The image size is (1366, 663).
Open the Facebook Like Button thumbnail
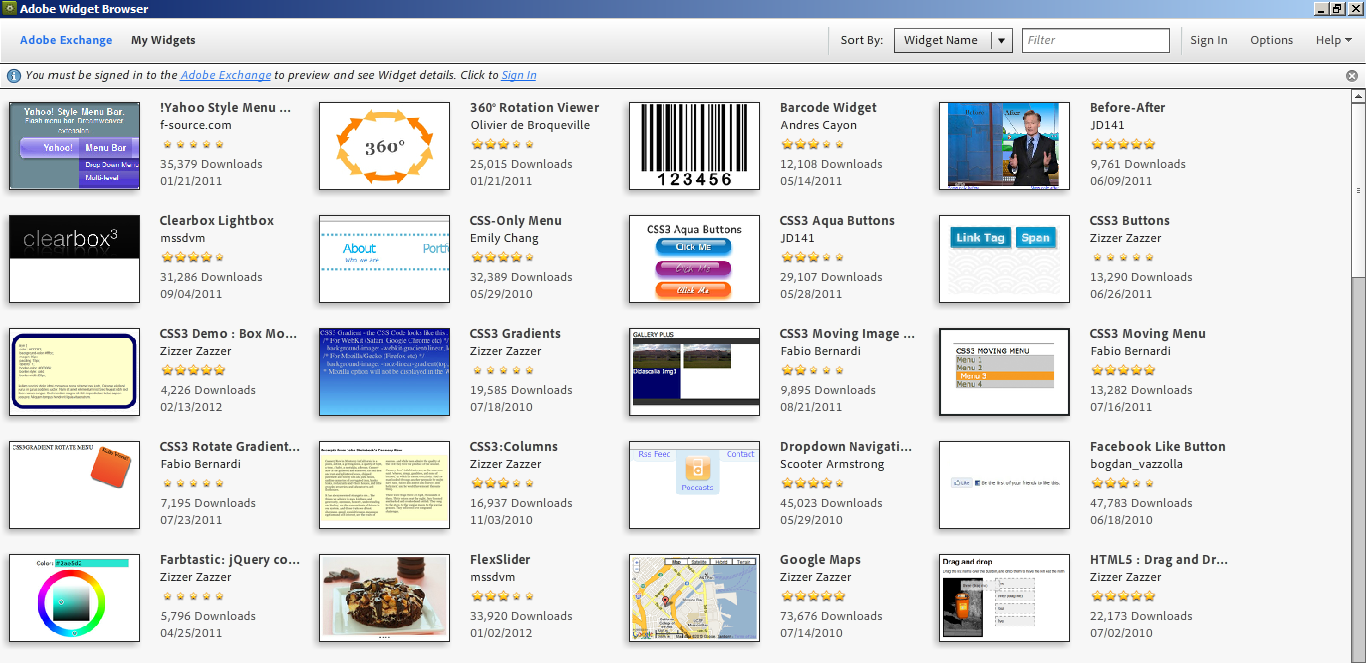pos(1005,485)
